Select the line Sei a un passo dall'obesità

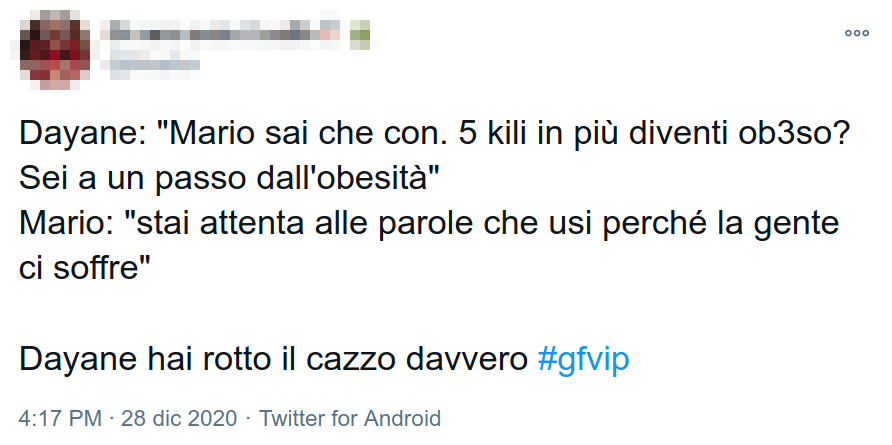(x=230, y=179)
